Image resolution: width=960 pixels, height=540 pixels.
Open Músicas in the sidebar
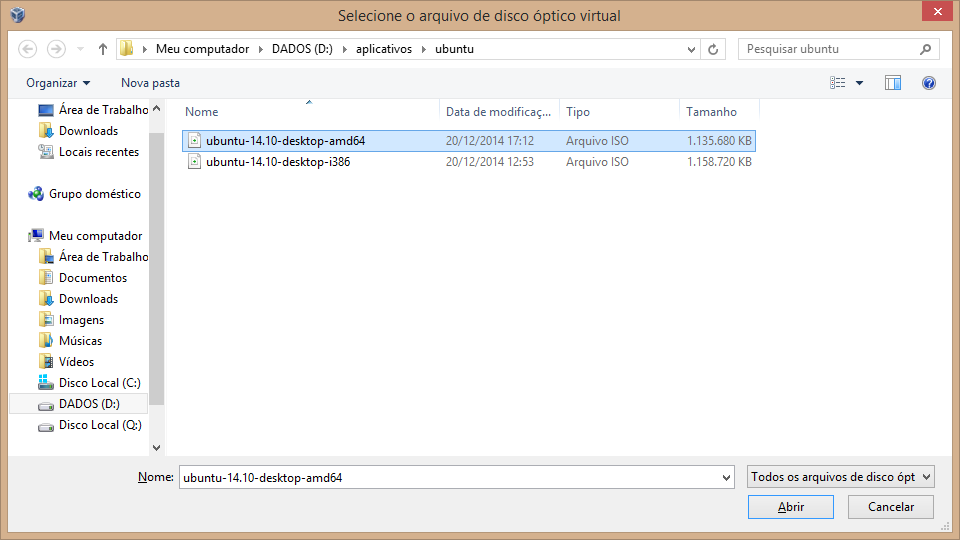coord(80,340)
